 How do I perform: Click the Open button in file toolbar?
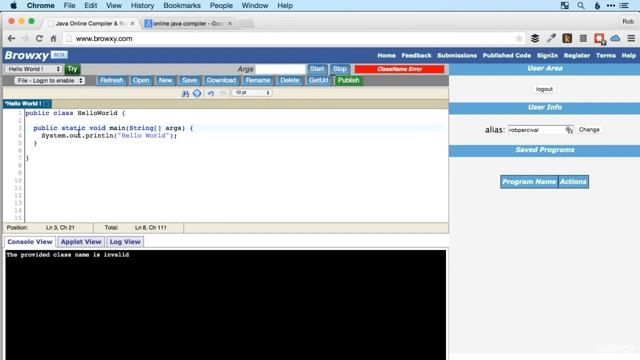(x=141, y=80)
